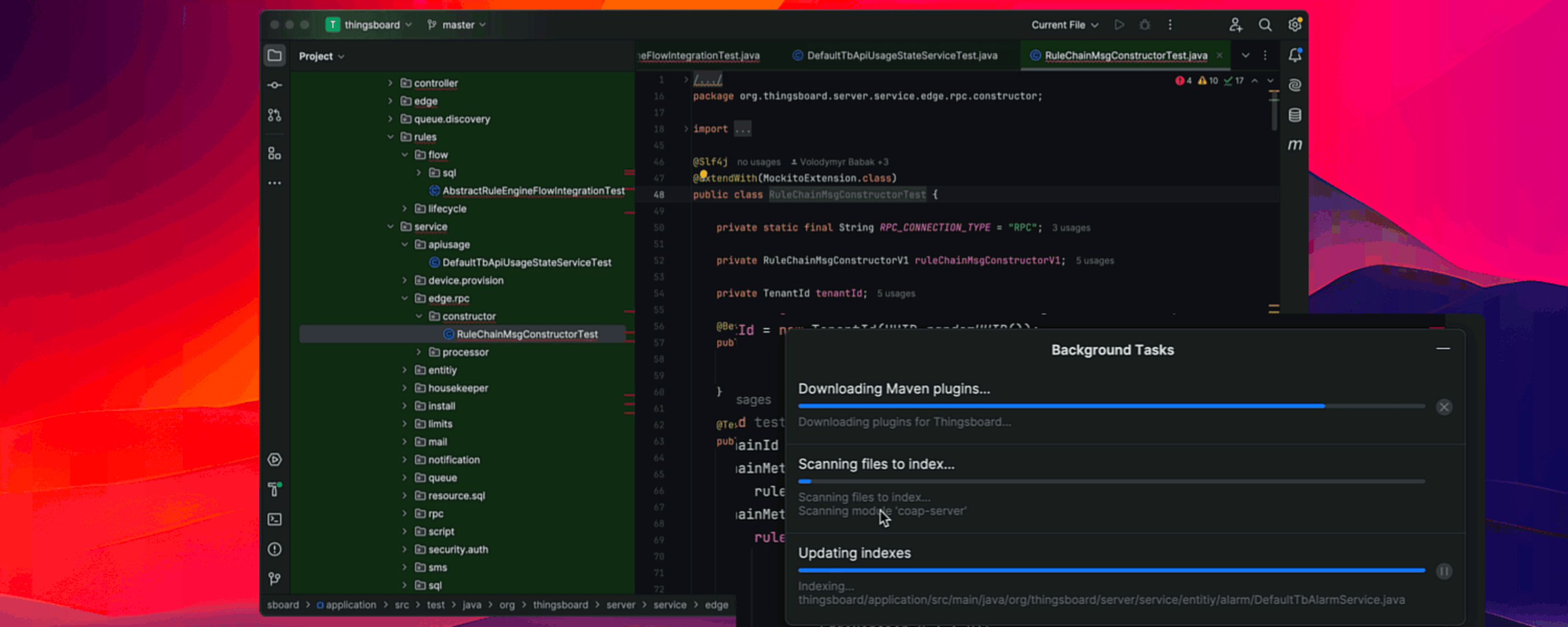This screenshot has width=1568, height=627.
Task: Open Search Everywhere magnifier
Action: pyautogui.click(x=1265, y=25)
